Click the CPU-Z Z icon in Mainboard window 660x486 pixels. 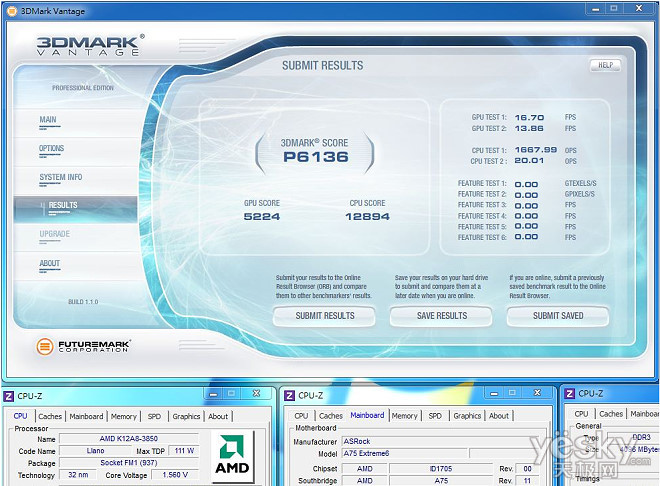pyautogui.click(x=289, y=396)
